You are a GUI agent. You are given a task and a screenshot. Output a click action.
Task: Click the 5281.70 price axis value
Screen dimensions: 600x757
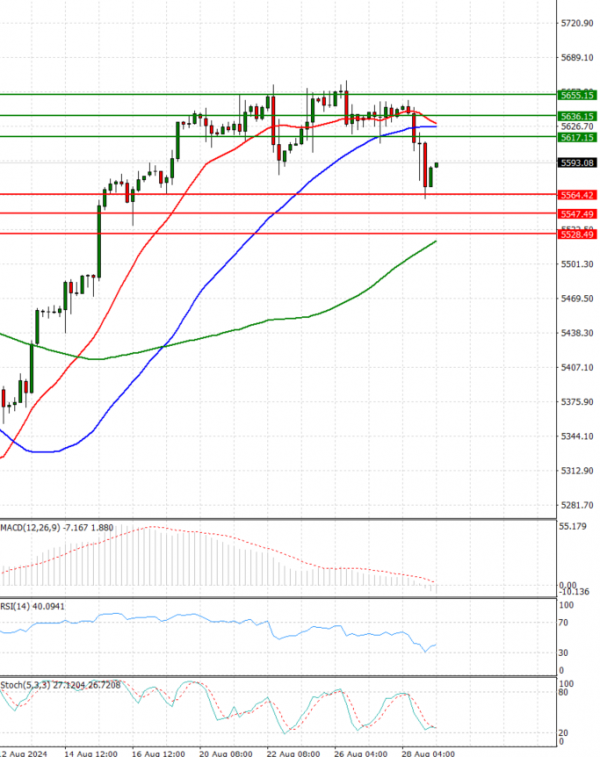click(x=577, y=505)
